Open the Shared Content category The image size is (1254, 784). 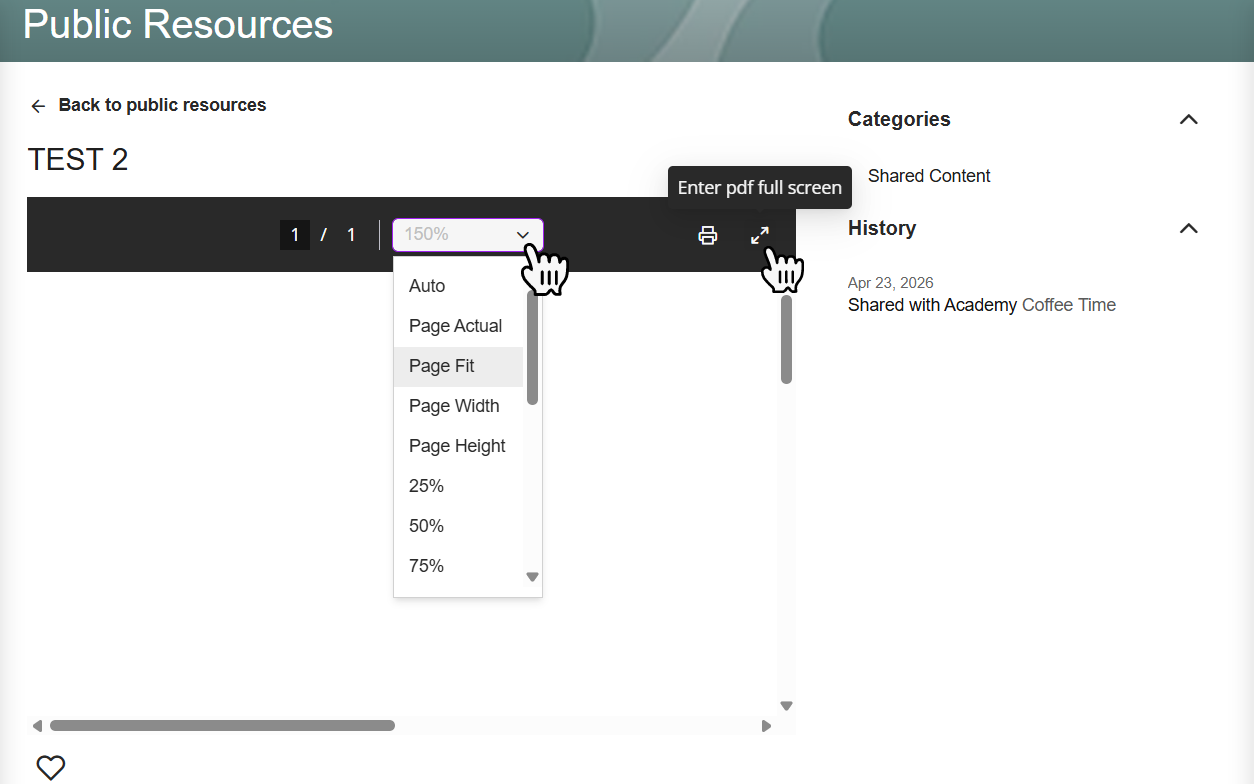pos(929,176)
